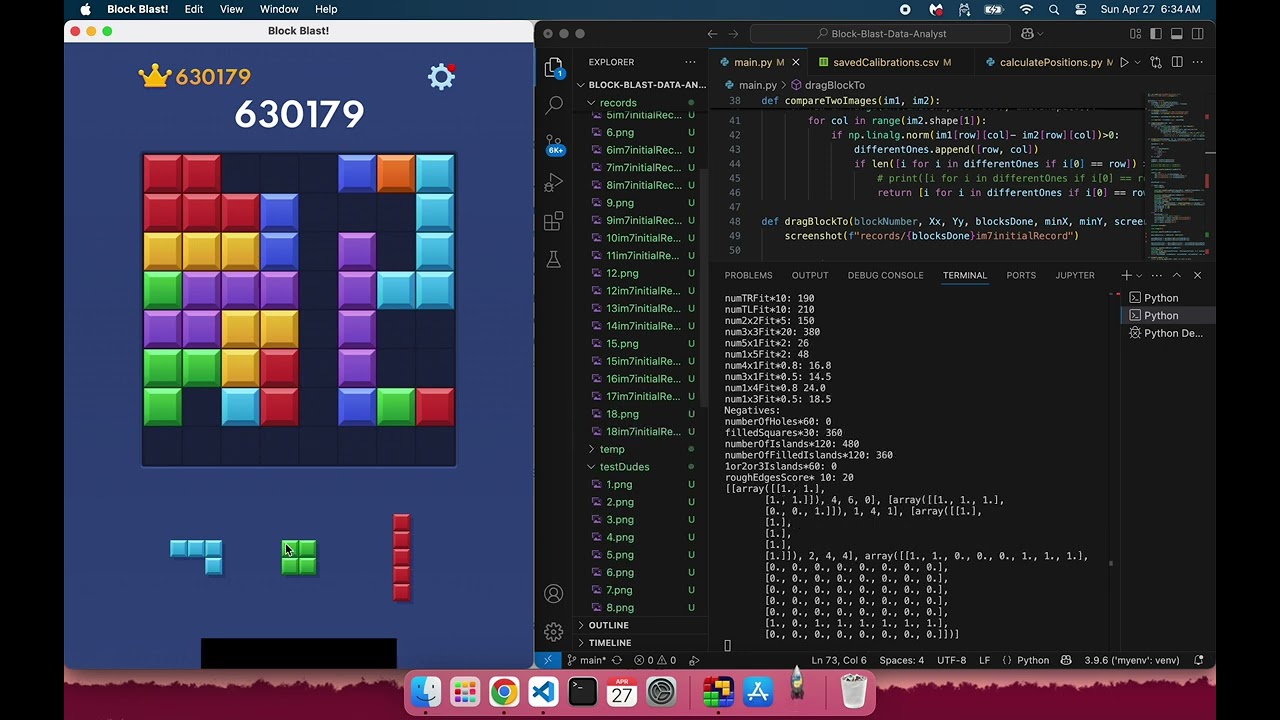Open Source Control view in activity bar
This screenshot has width=1280, height=720.
554,143
